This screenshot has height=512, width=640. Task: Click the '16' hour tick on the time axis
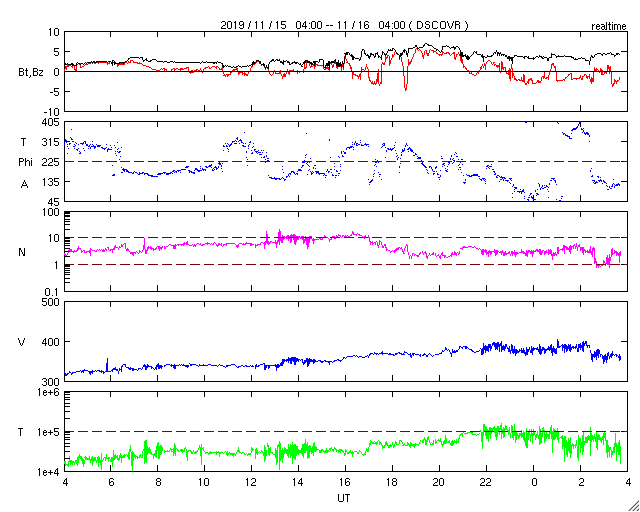click(x=345, y=482)
